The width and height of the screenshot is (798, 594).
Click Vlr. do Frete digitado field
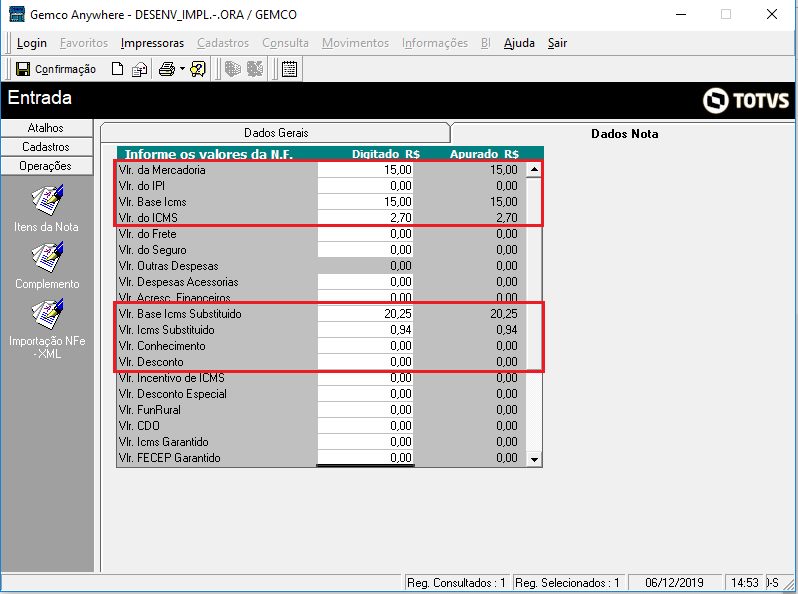(365, 234)
